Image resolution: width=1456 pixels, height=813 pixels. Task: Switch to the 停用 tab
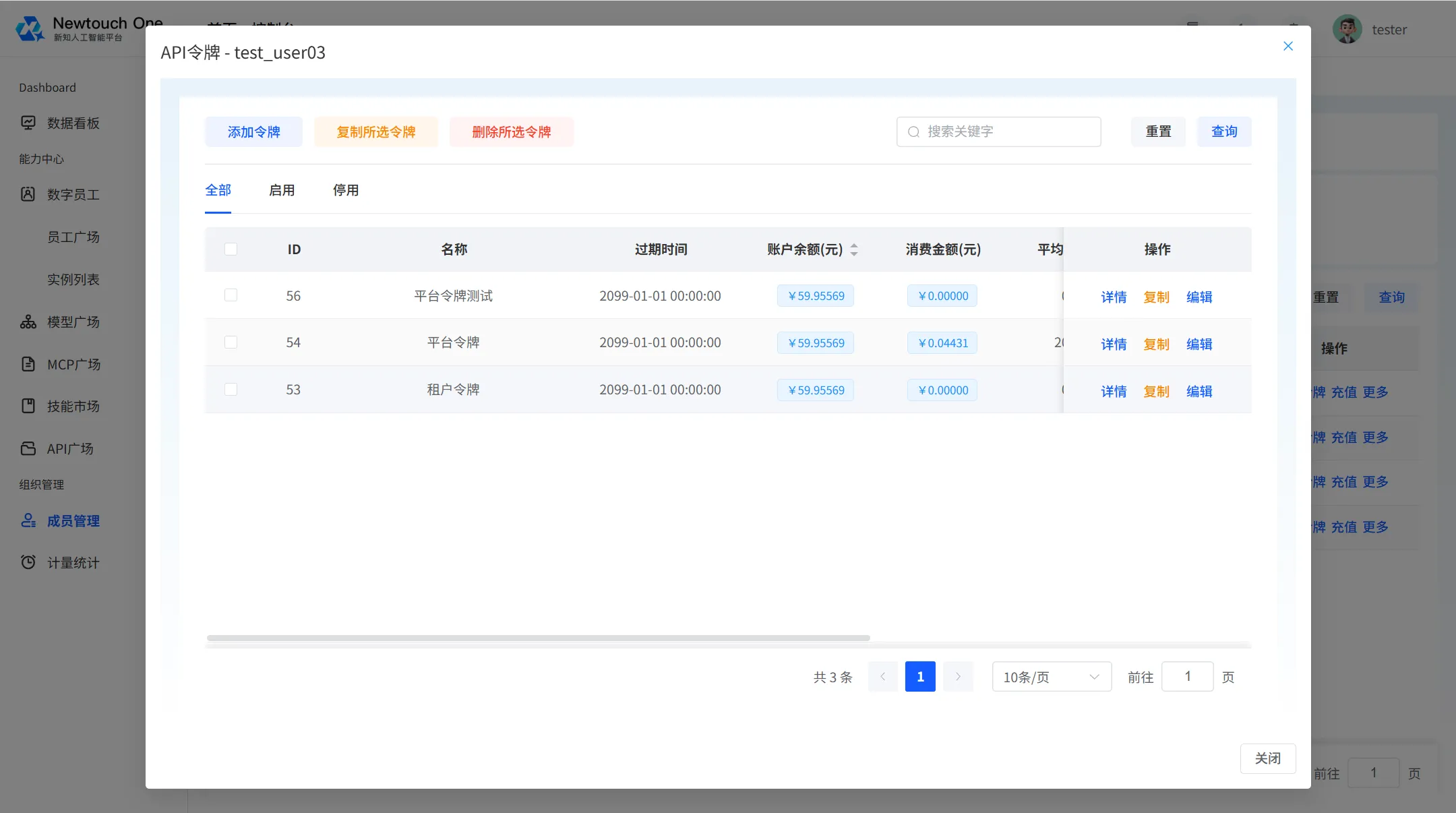tap(346, 190)
